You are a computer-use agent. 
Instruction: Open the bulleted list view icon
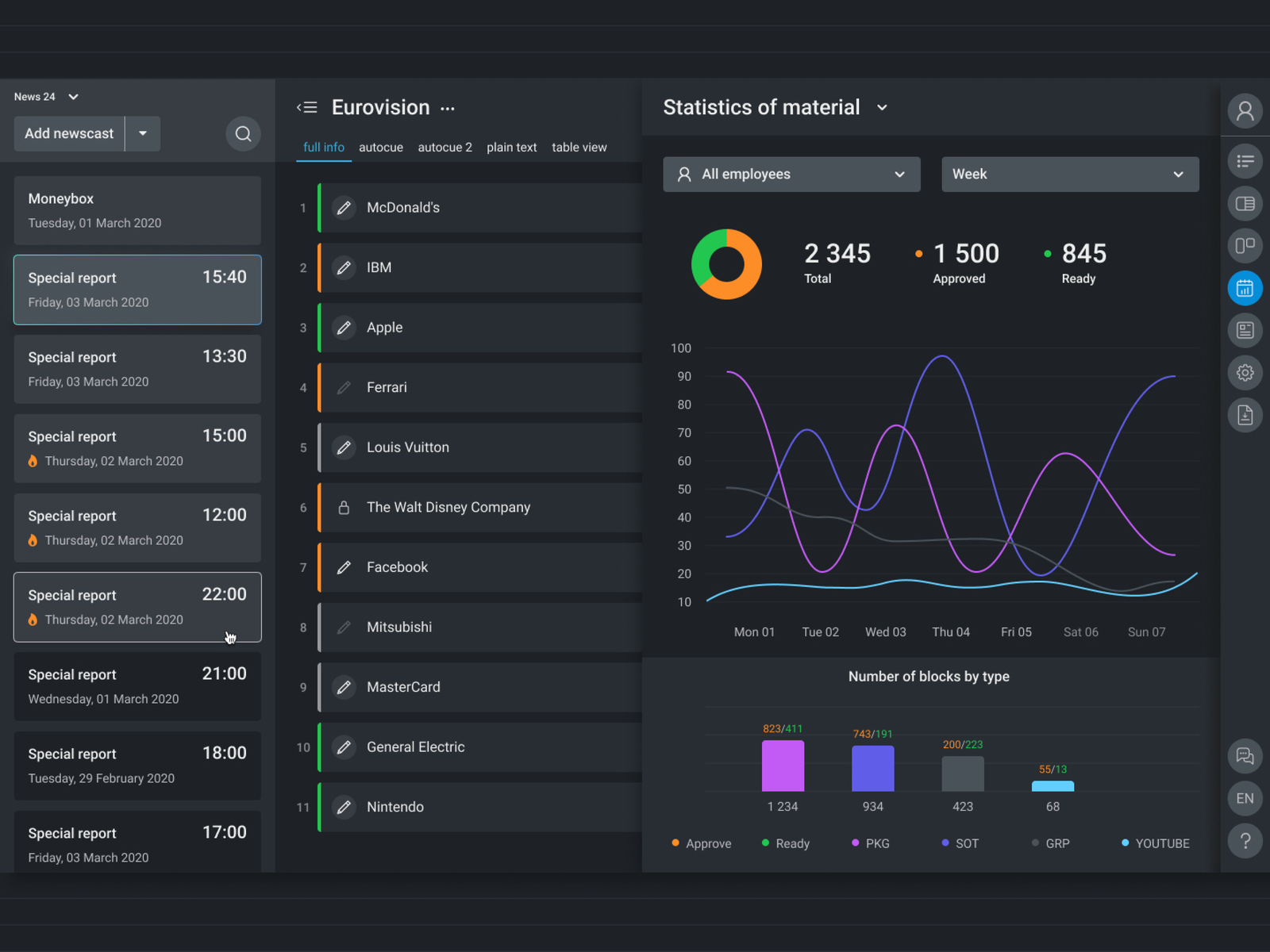coord(1245,161)
